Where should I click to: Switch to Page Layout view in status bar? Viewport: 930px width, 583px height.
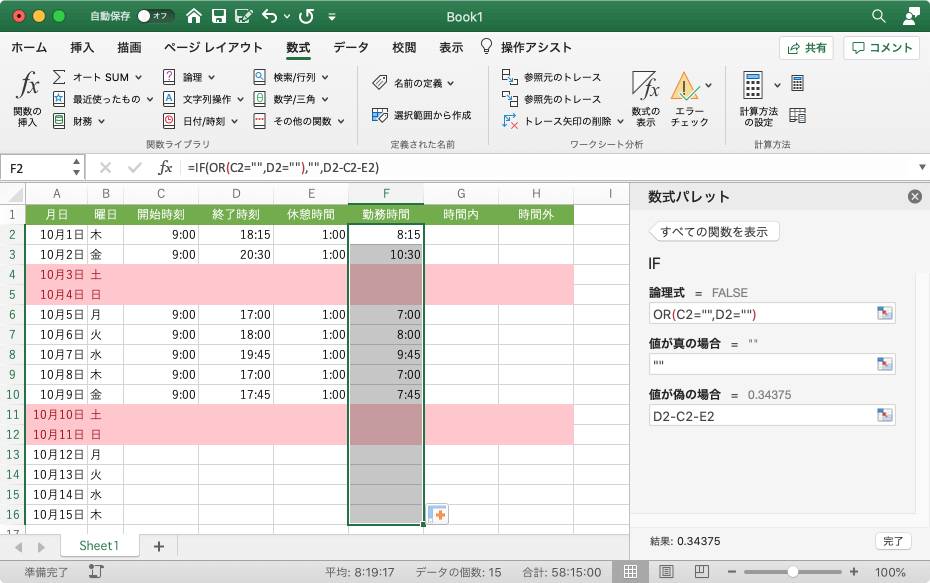(666, 572)
